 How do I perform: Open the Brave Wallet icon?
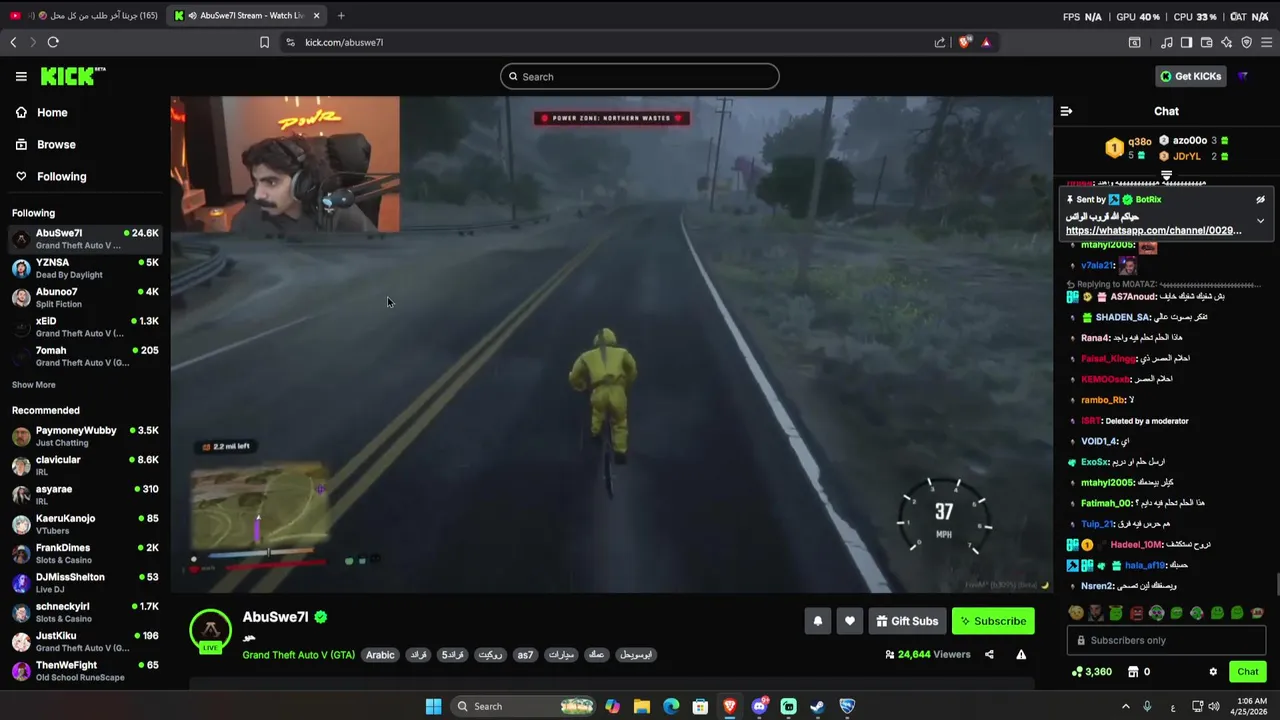(1206, 42)
